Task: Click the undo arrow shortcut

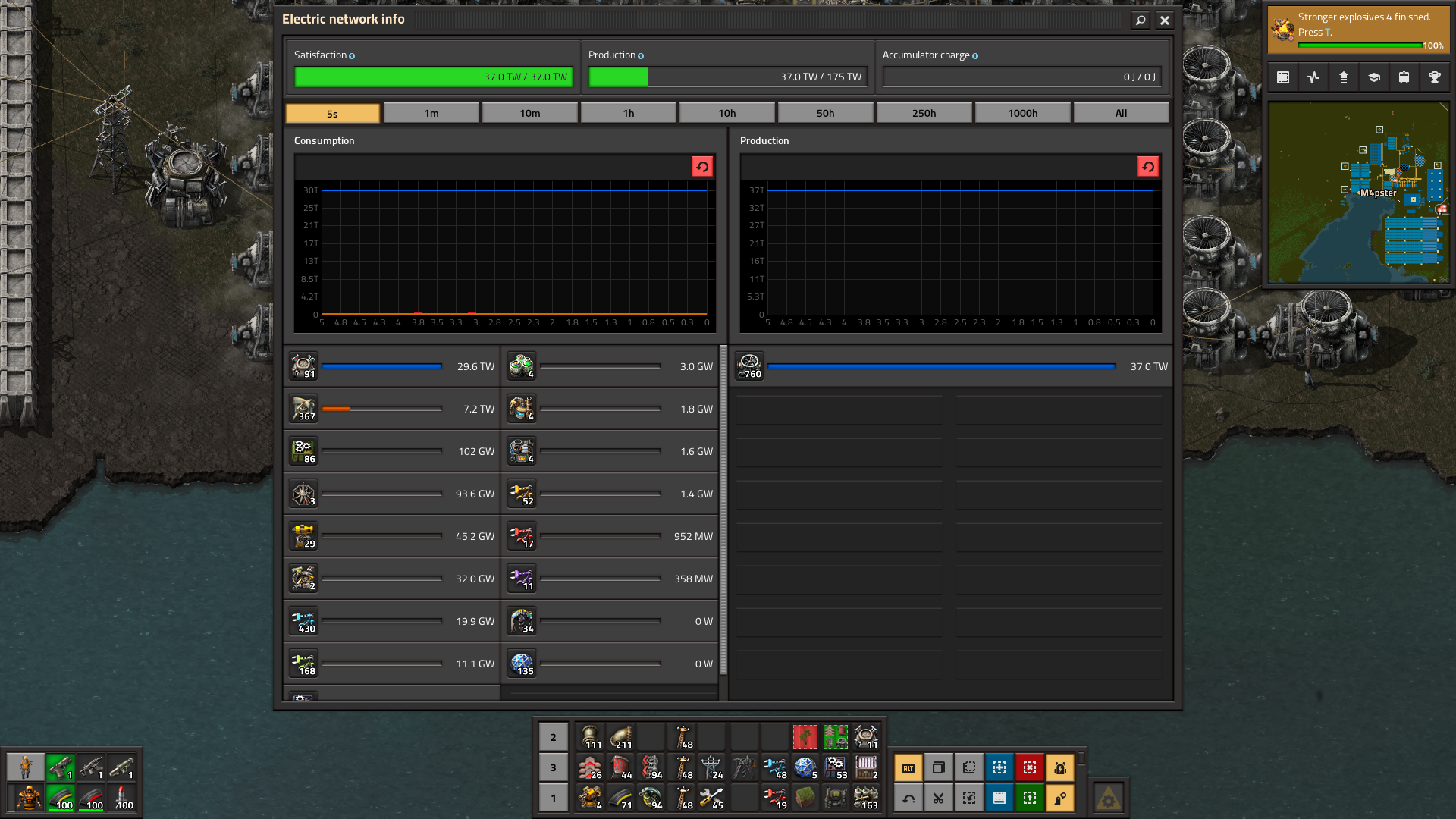Action: (x=908, y=798)
